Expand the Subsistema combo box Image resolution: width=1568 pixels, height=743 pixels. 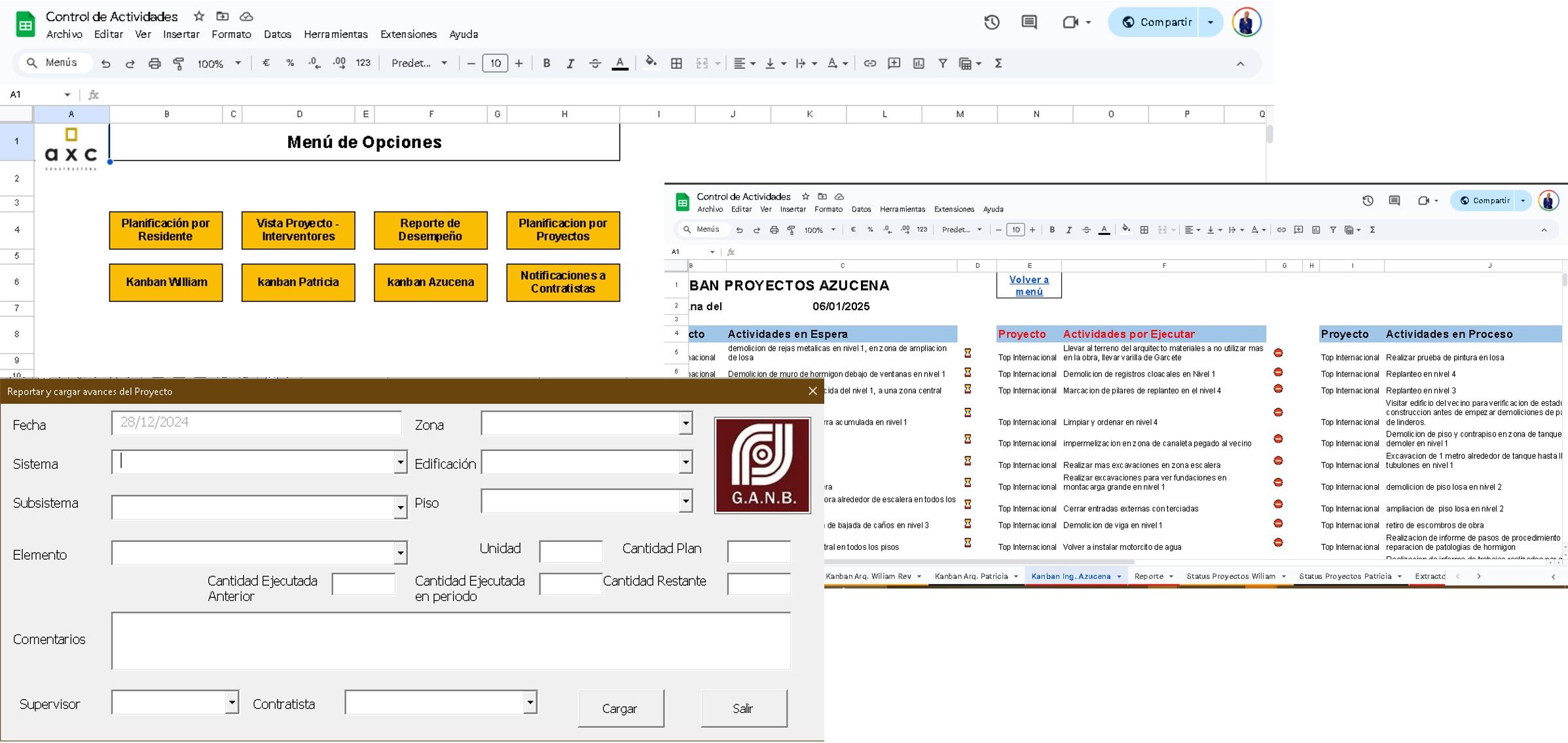400,507
